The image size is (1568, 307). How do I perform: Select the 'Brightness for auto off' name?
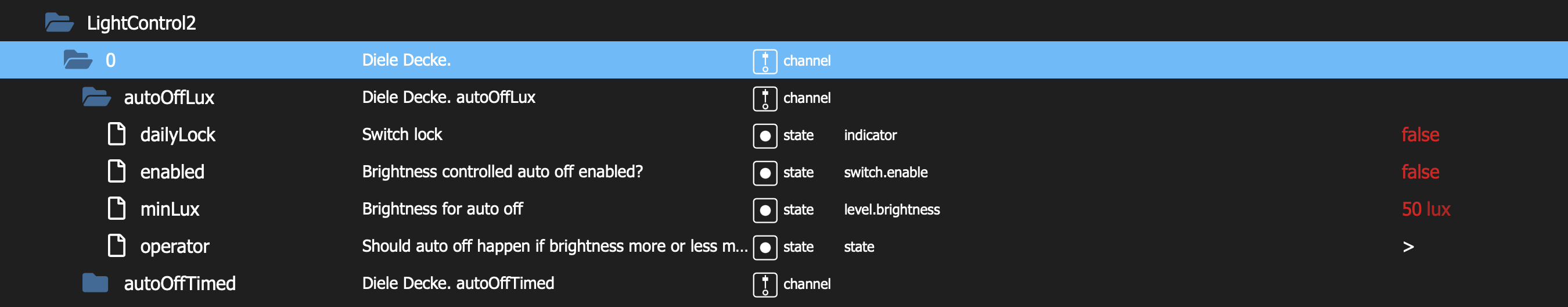point(442,209)
